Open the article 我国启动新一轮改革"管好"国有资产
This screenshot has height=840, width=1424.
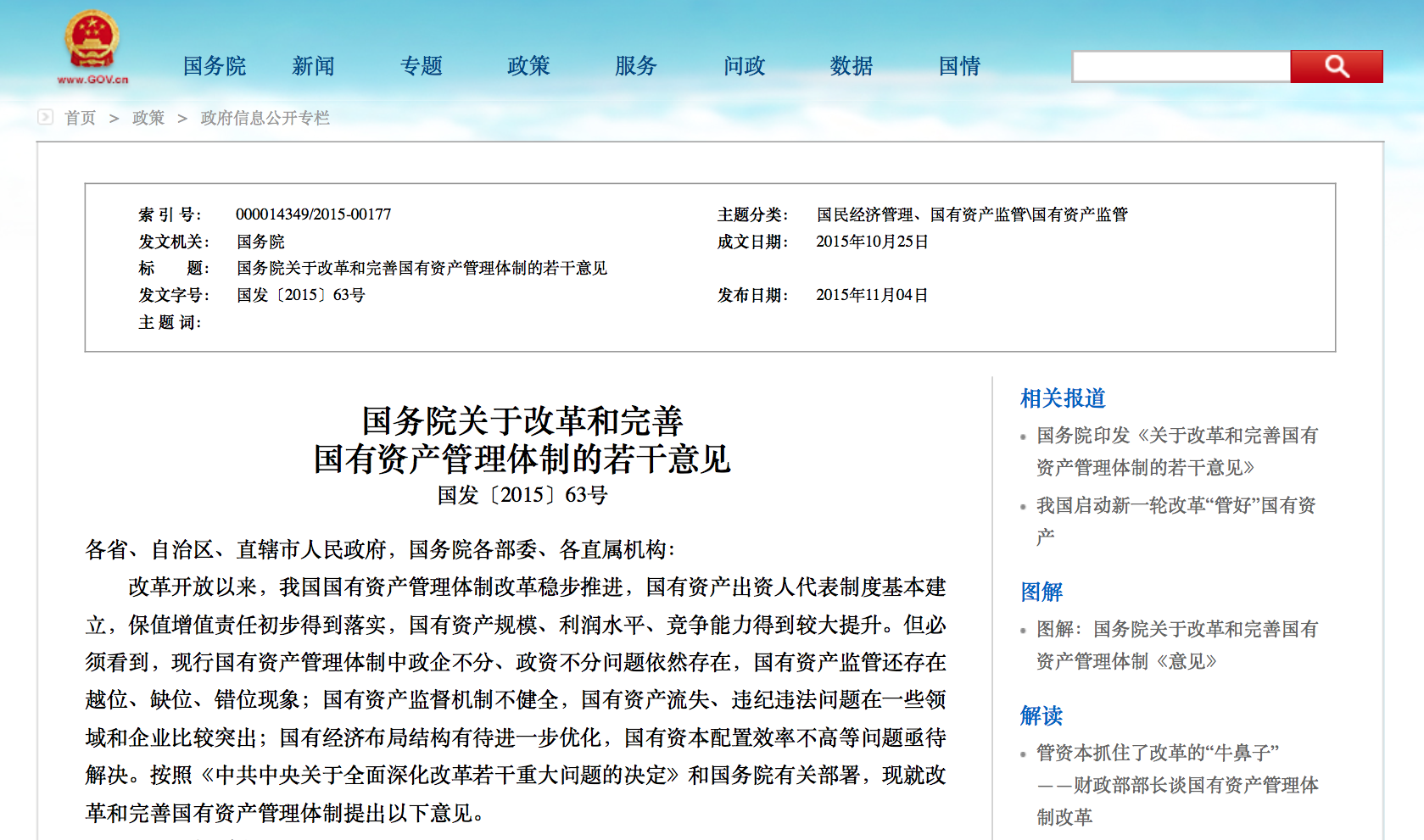click(x=1175, y=506)
